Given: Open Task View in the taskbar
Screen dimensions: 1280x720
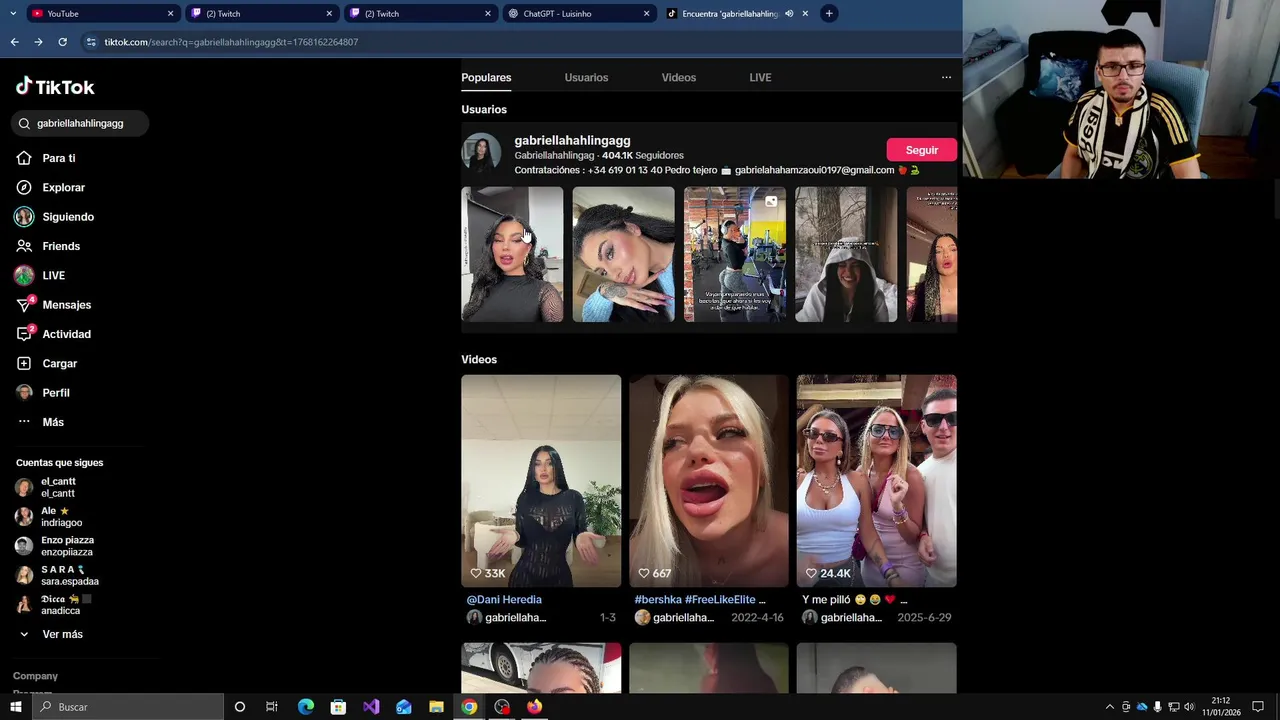Looking at the screenshot, I should coord(271,707).
